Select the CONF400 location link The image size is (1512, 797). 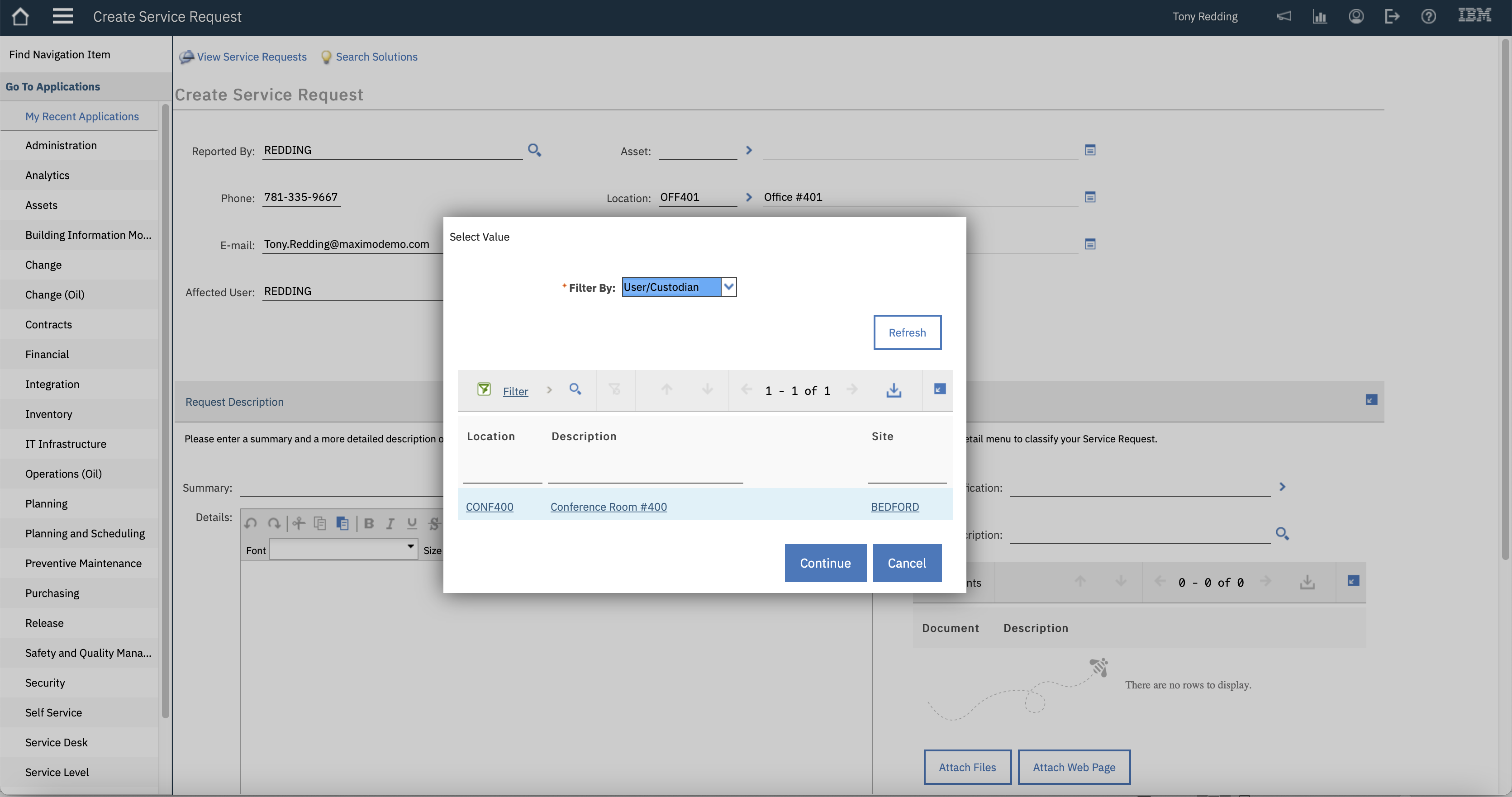[489, 507]
